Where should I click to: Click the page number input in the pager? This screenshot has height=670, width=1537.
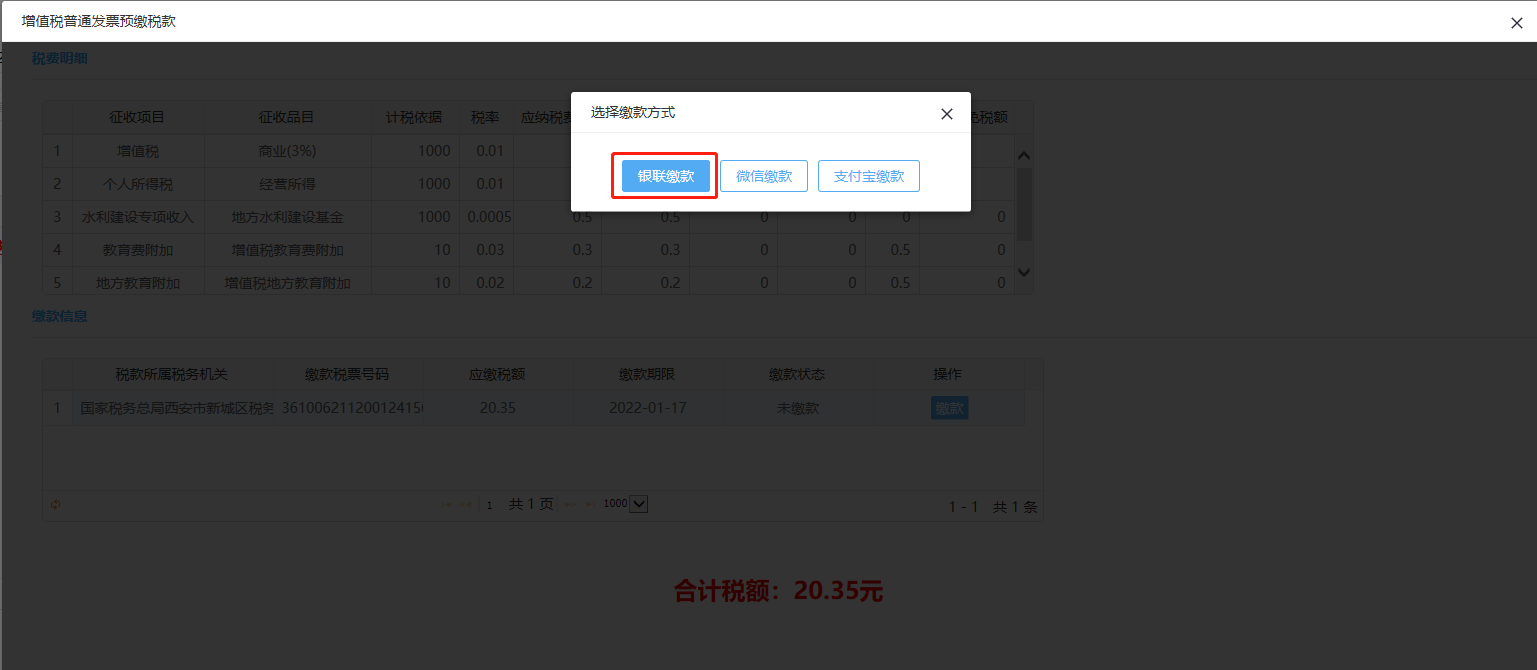(490, 505)
